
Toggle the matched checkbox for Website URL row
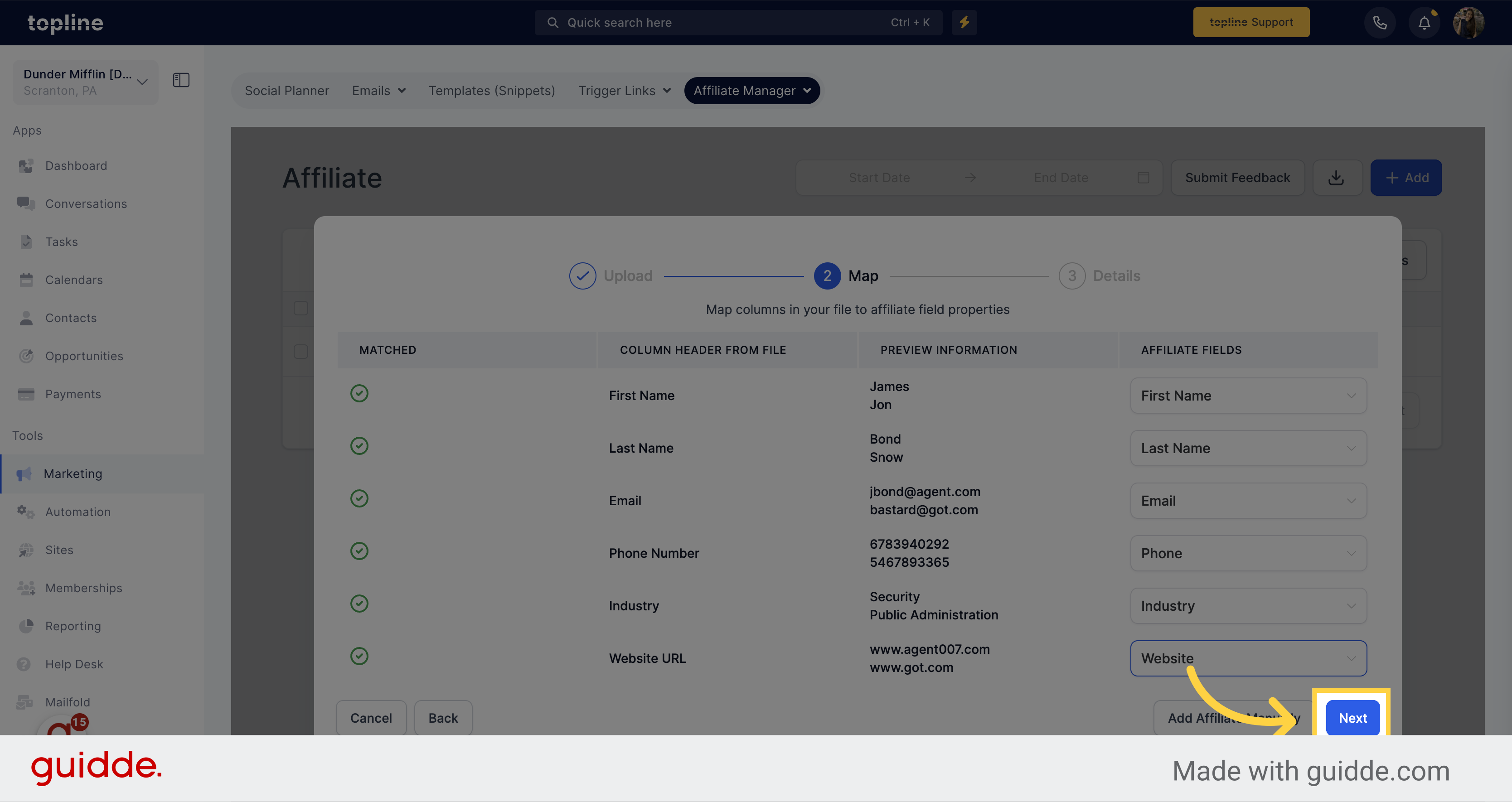point(359,657)
